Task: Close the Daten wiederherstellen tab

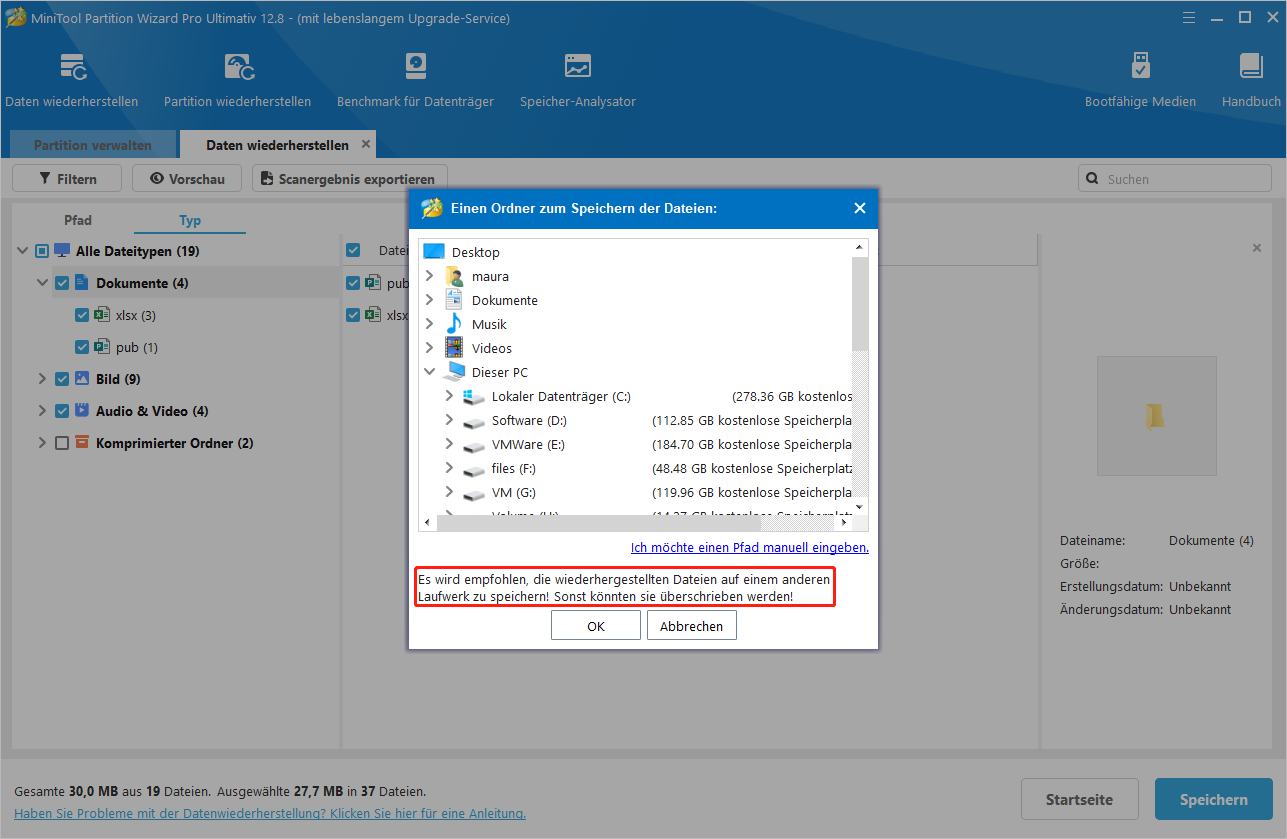Action: (x=366, y=144)
